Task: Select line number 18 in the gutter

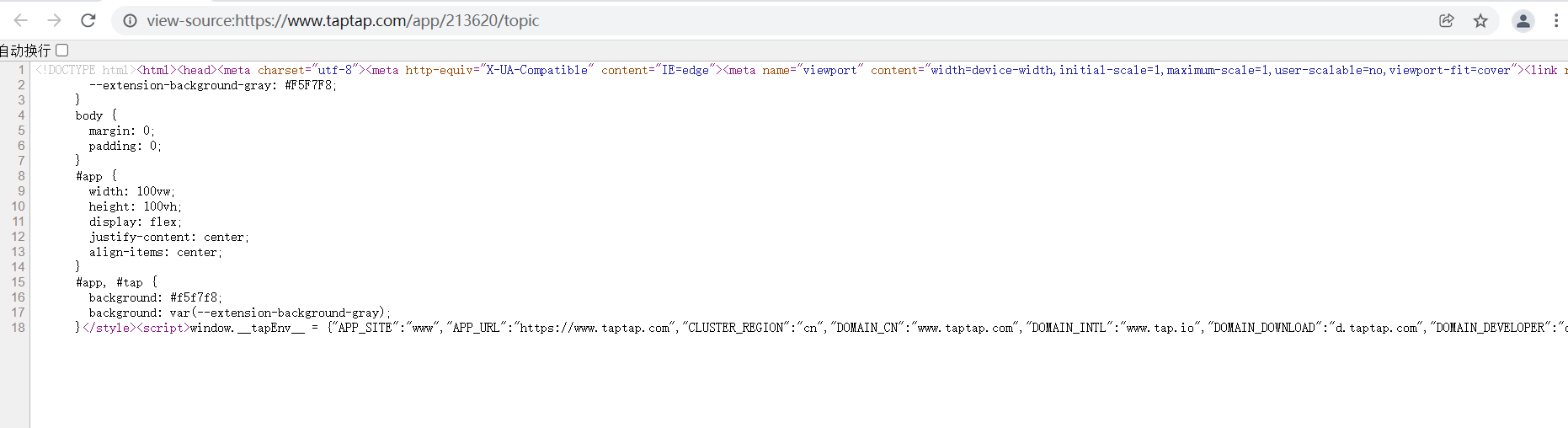Action: click(18, 328)
